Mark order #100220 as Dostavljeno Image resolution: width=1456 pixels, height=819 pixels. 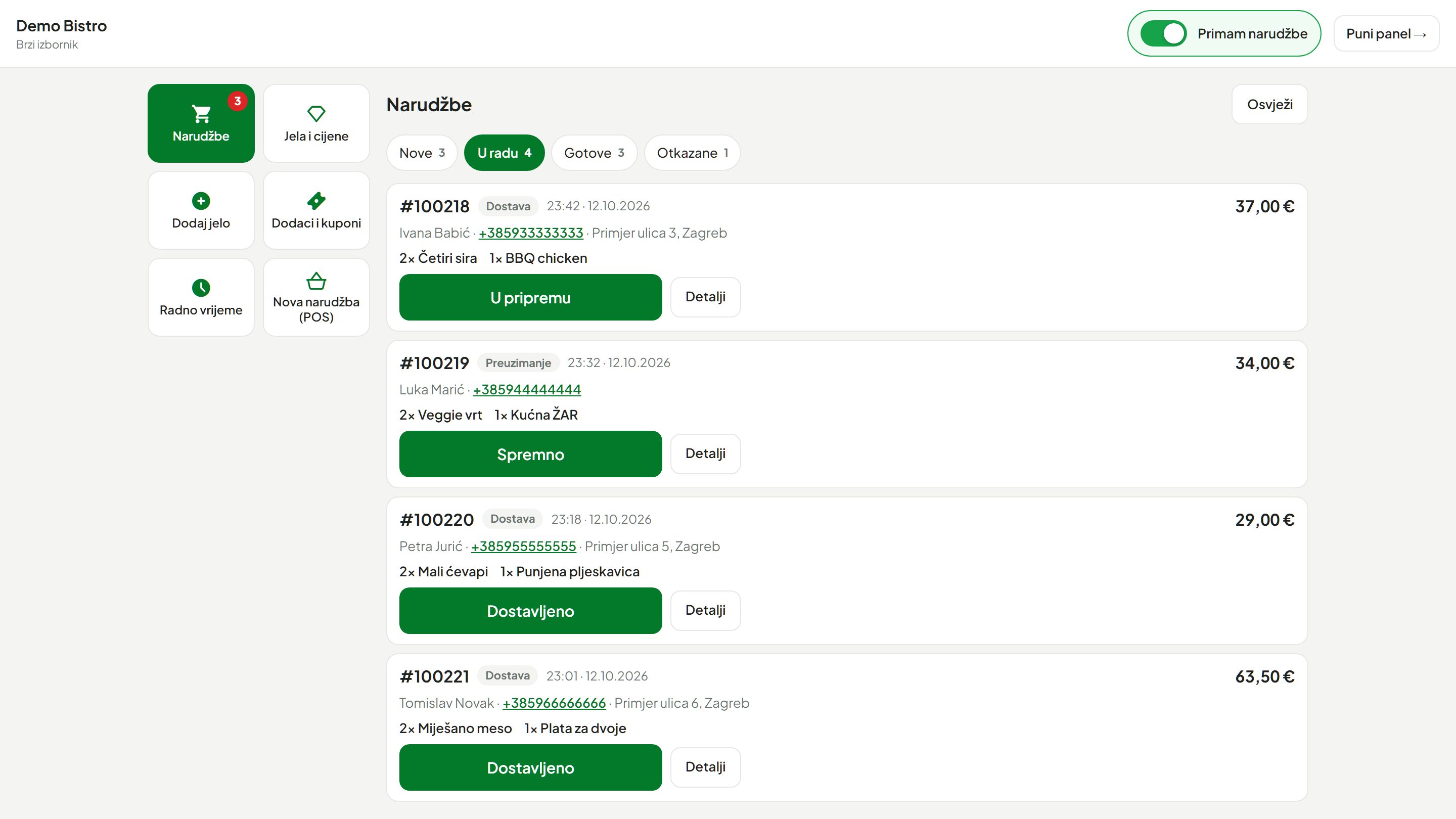tap(530, 610)
